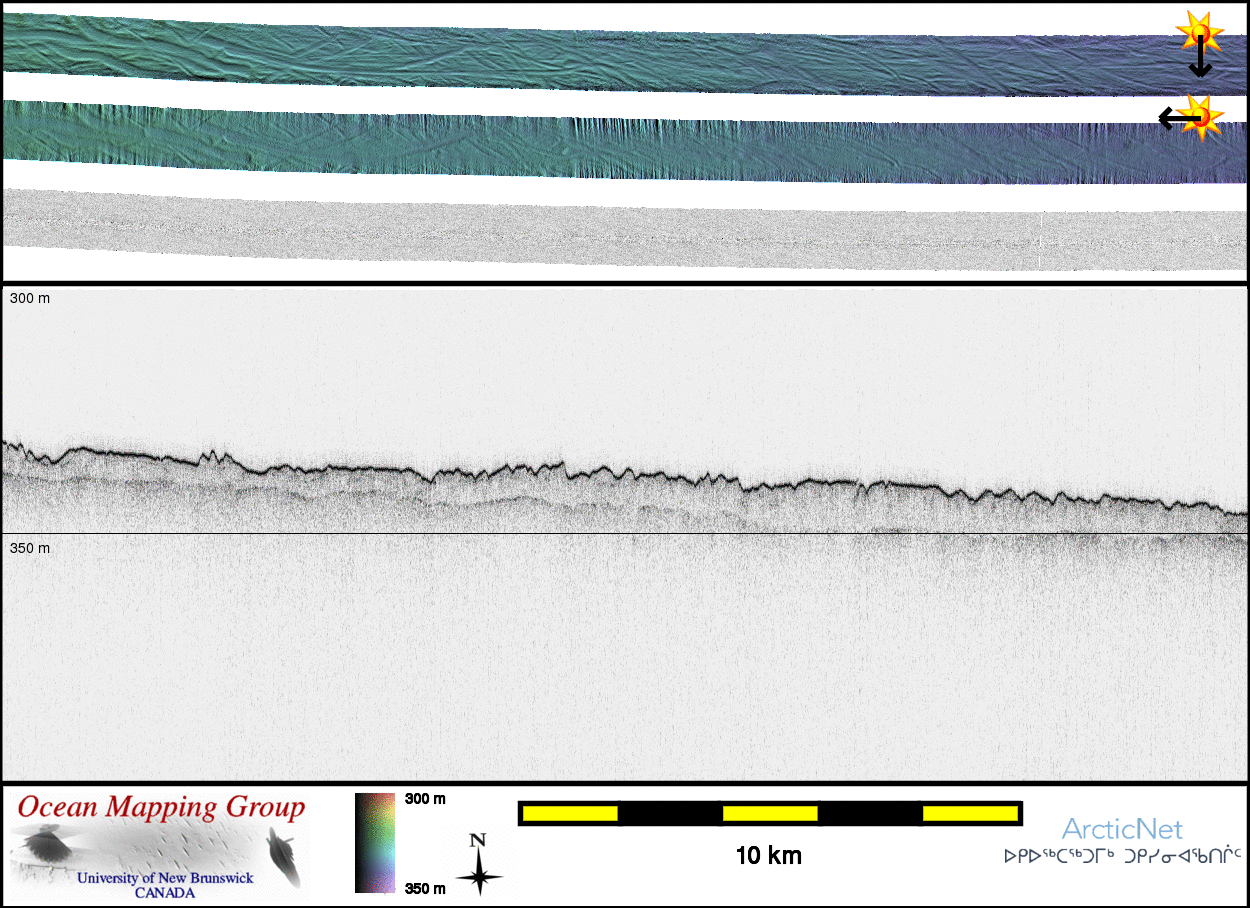Click the 10 km scale label
The width and height of the screenshot is (1250, 908).
coord(768,856)
